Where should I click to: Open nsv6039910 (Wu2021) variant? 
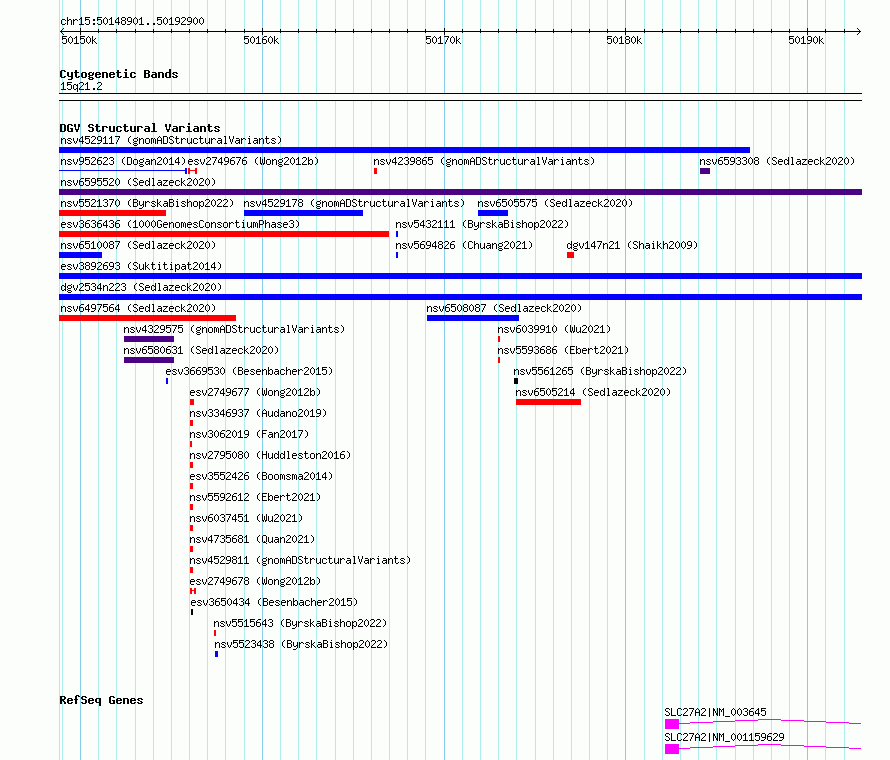point(554,329)
